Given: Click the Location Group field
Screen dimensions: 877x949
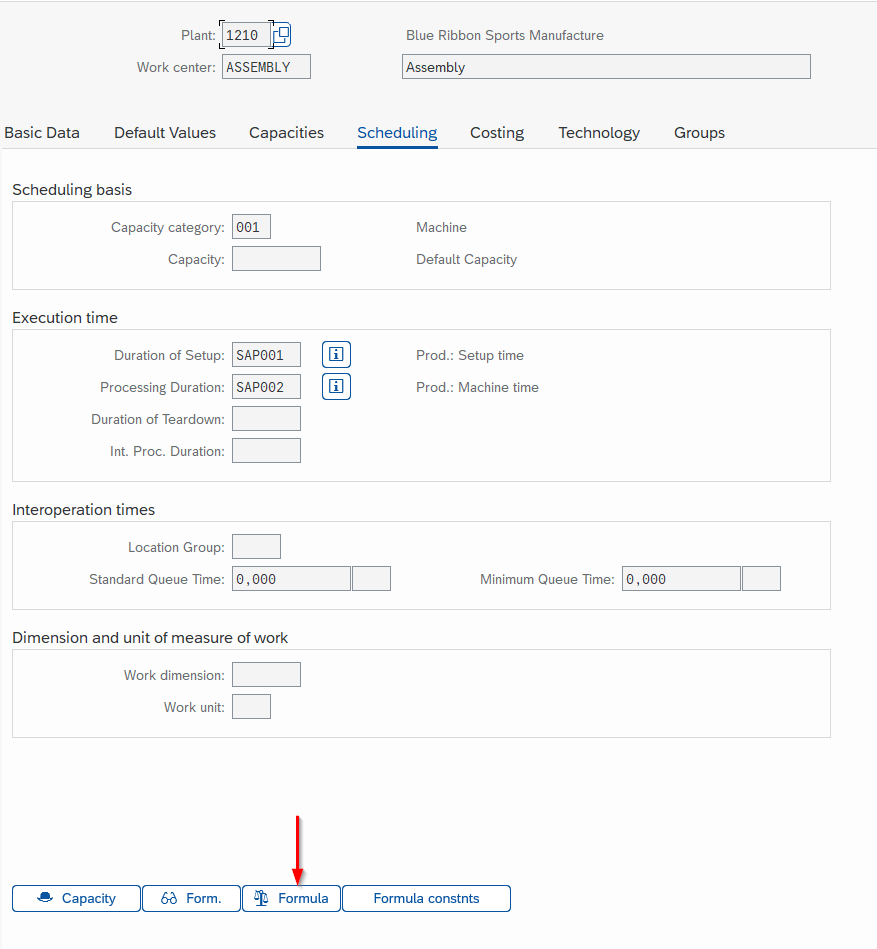Looking at the screenshot, I should coord(256,547).
